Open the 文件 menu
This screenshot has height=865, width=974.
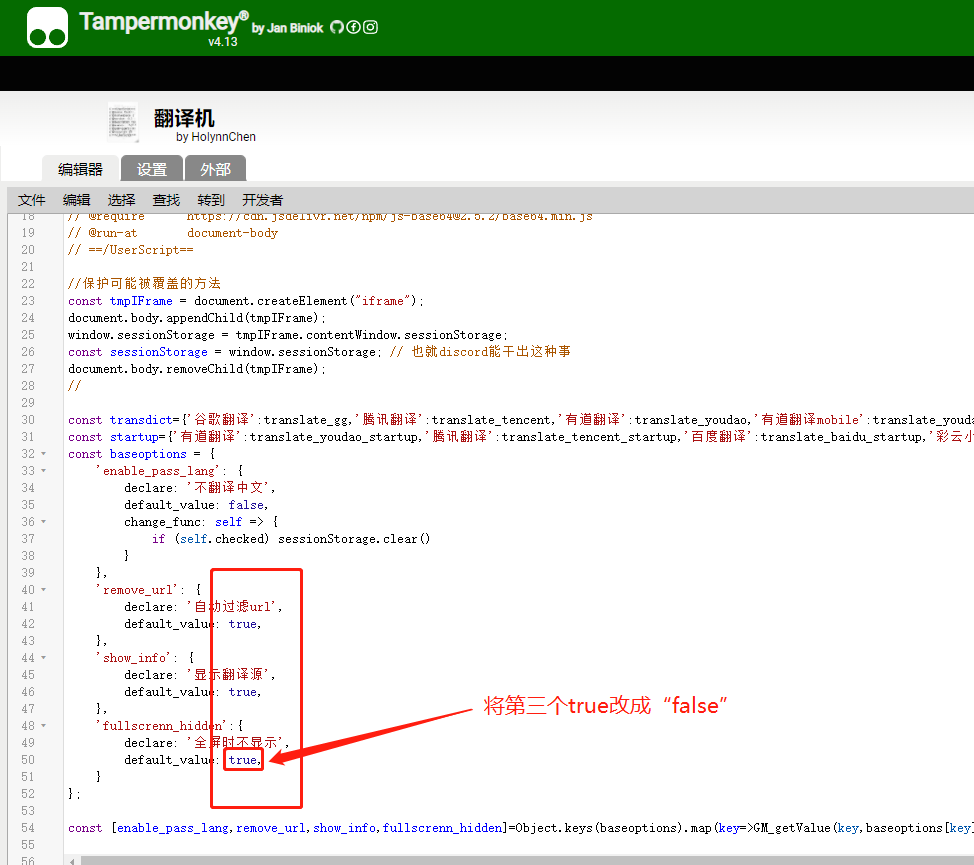coord(32,200)
